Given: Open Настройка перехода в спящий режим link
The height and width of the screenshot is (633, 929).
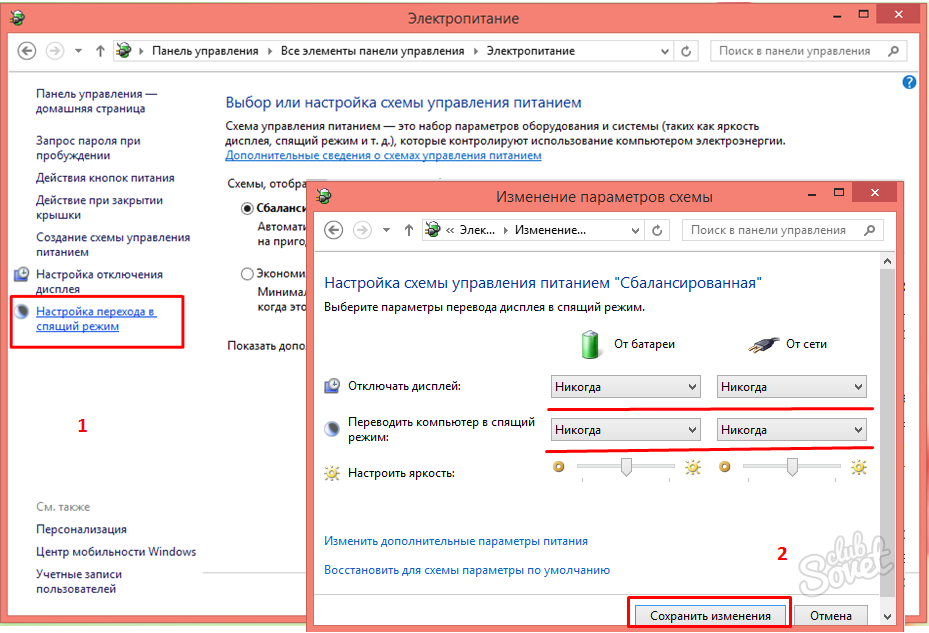Looking at the screenshot, I should click(96, 319).
